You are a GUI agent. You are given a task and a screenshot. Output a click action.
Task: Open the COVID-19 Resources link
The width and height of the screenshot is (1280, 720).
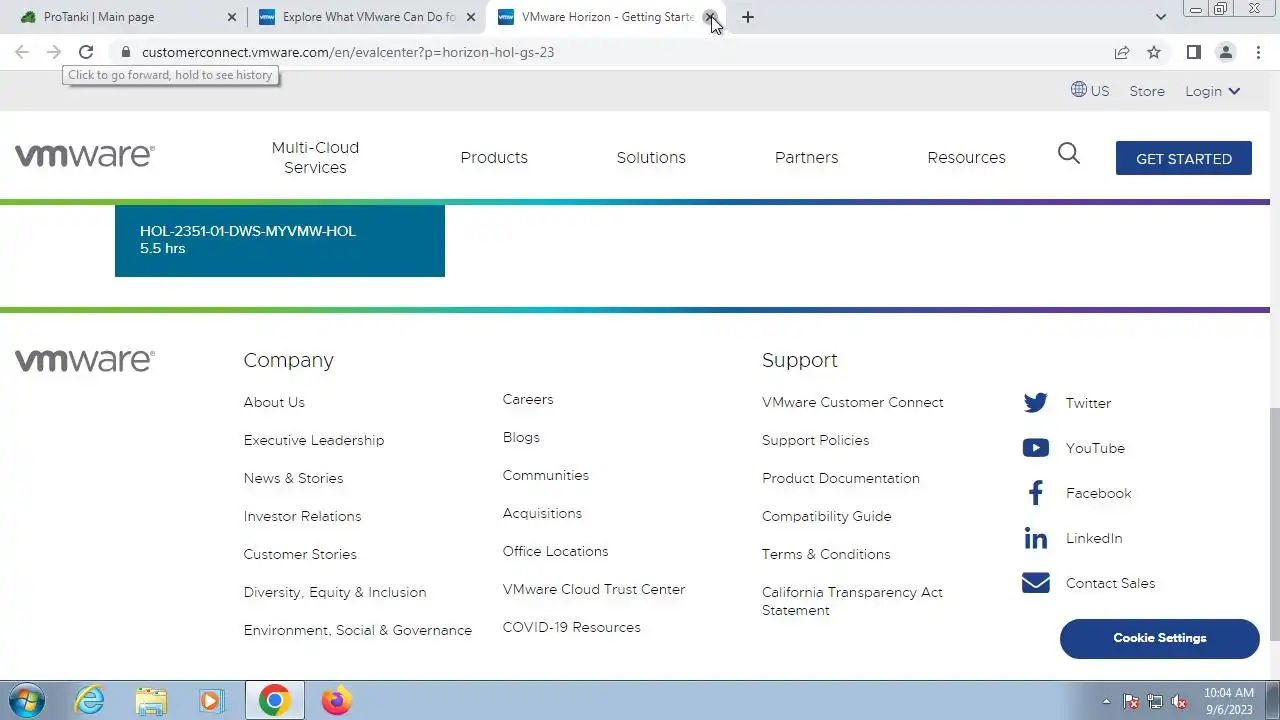pos(572,627)
